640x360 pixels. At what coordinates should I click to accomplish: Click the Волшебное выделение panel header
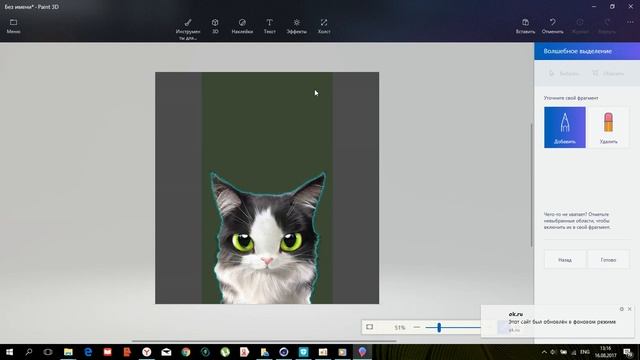tap(587, 51)
